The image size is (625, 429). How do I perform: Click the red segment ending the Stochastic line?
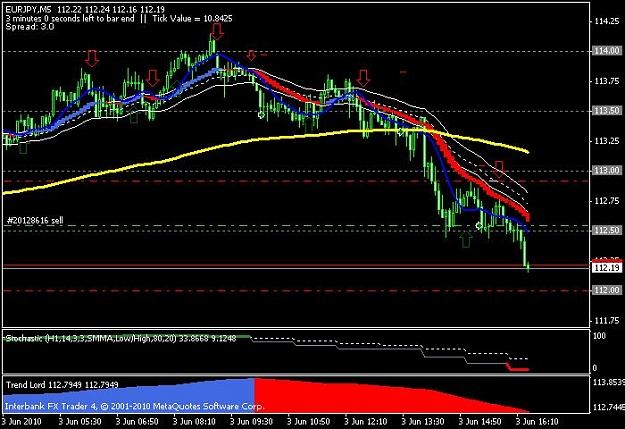click(x=518, y=368)
